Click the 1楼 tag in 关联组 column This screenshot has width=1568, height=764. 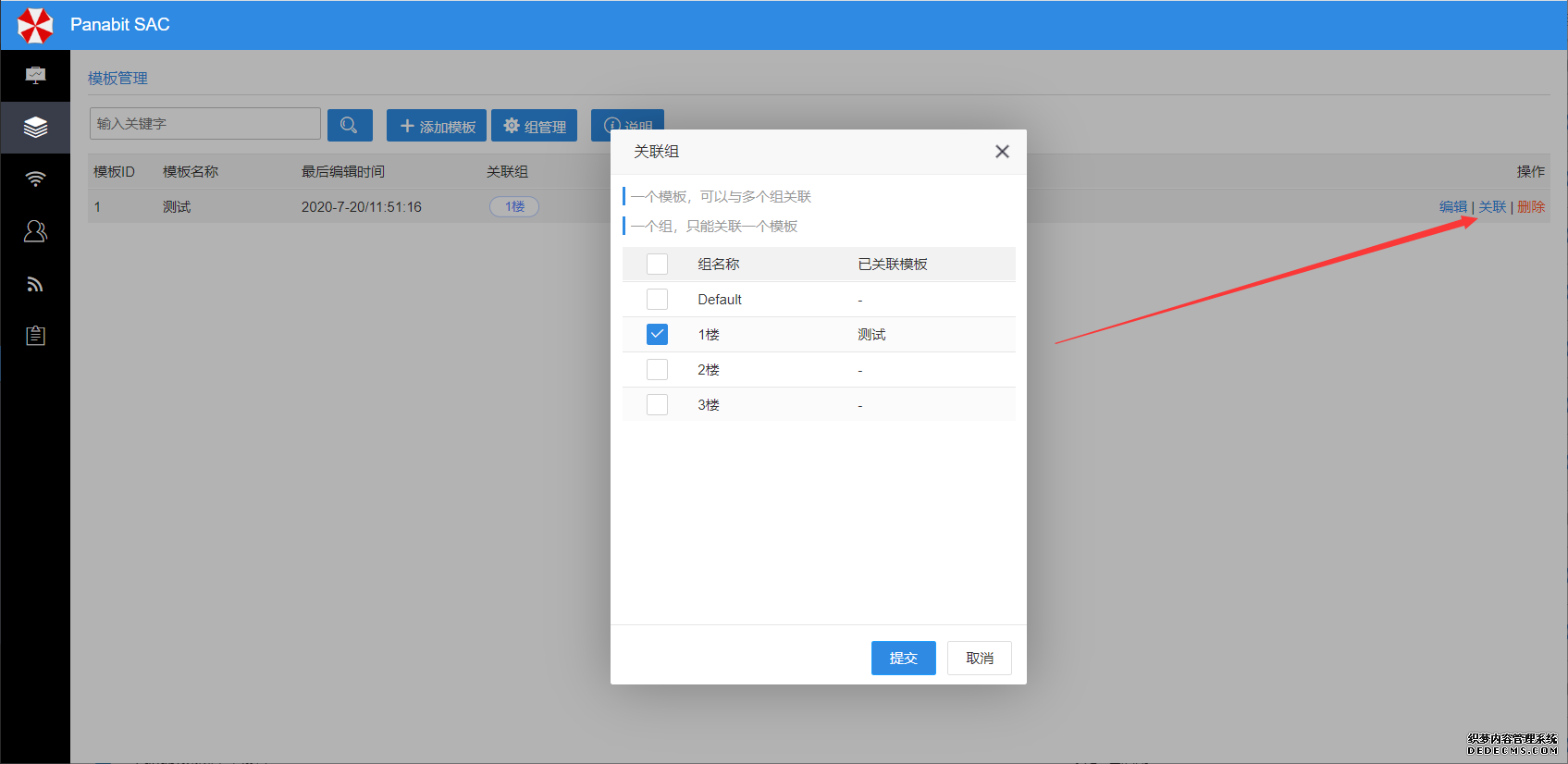[x=514, y=207]
